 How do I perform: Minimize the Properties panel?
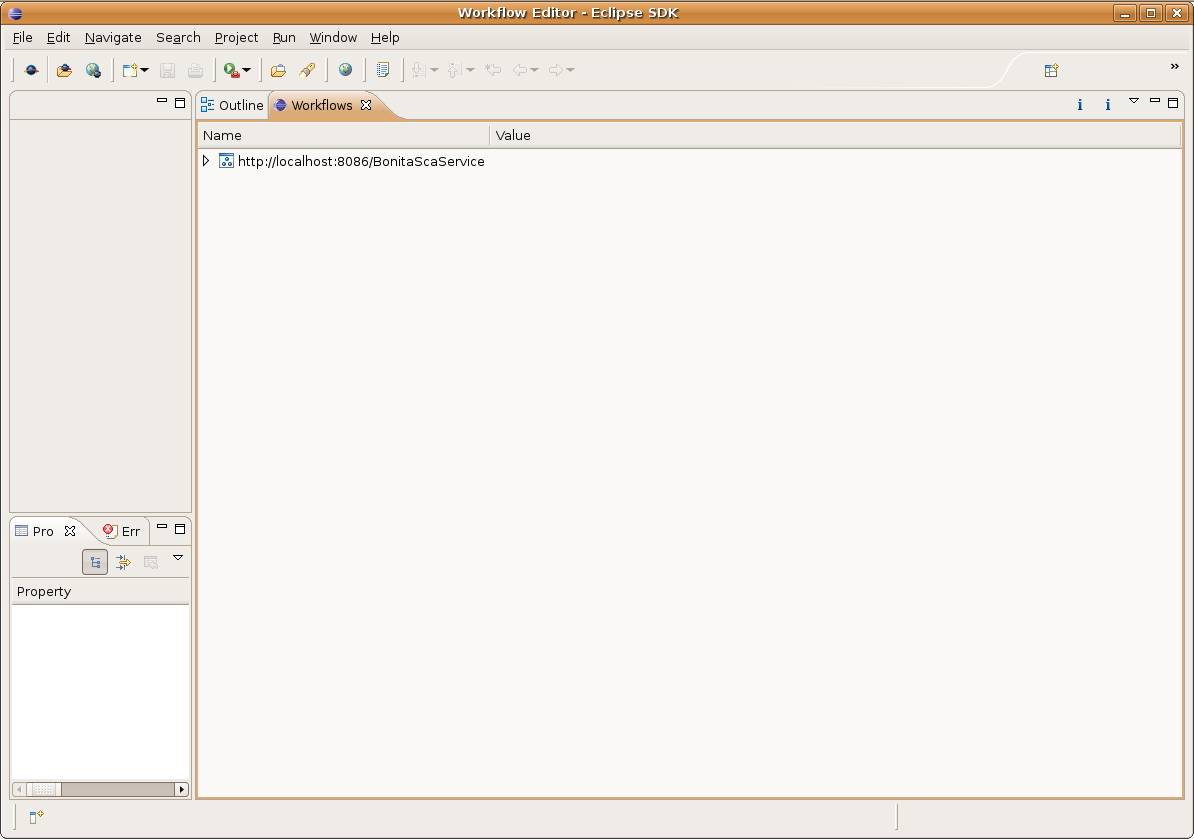(161, 526)
